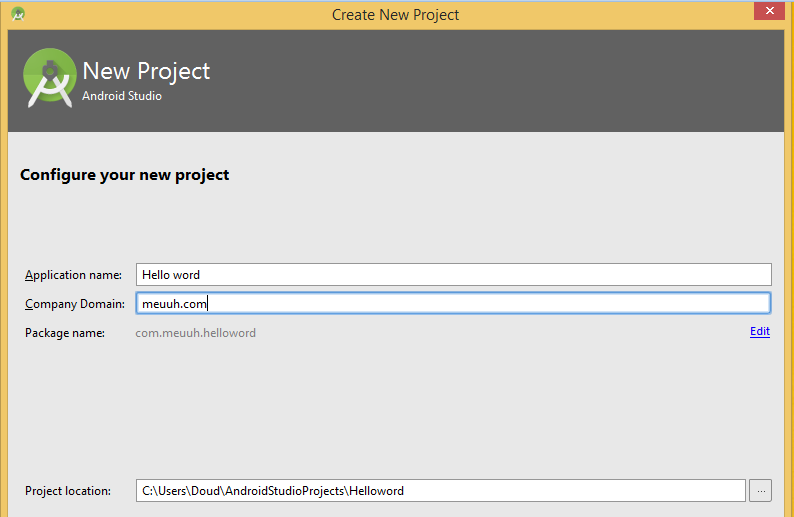Click the small Android Studio title bar icon
The image size is (794, 517).
[18, 14]
